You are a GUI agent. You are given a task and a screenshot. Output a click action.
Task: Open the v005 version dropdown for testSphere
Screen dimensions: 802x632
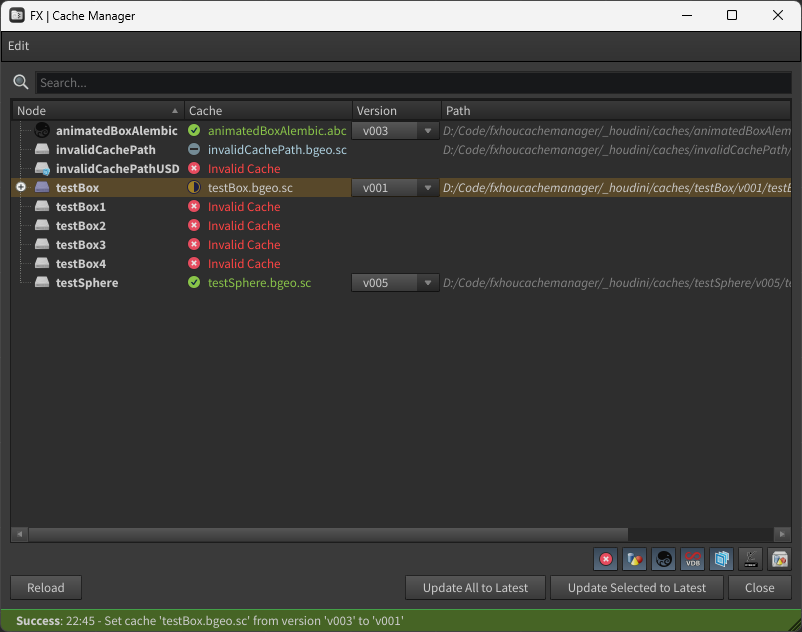395,283
